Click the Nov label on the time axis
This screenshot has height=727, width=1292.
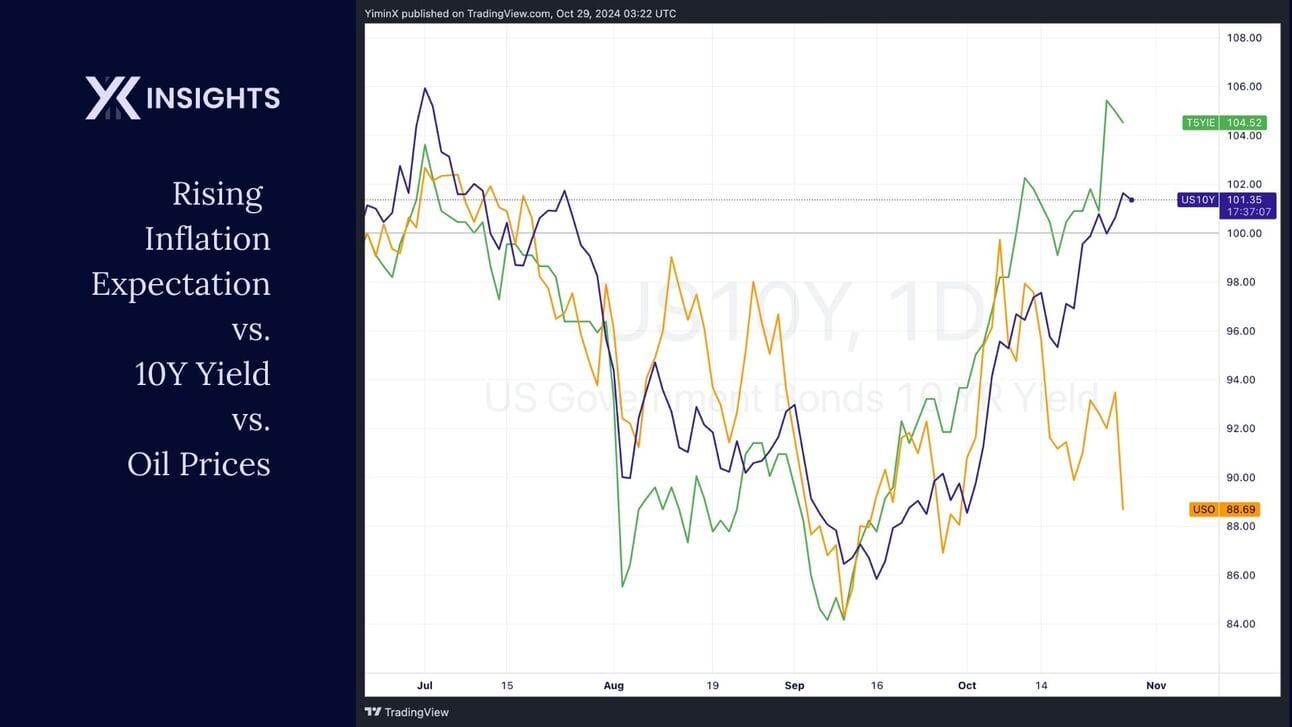click(x=1156, y=686)
